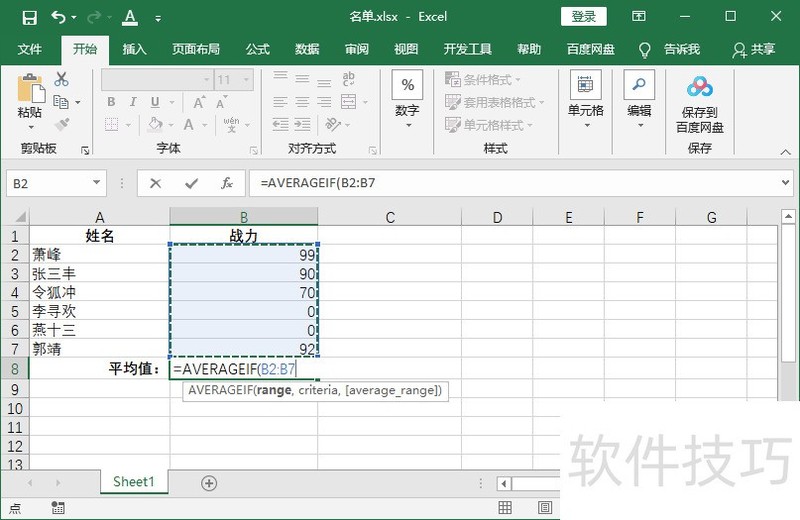The width and height of the screenshot is (800, 520).
Task: Click the insert function fx icon
Action: click(227, 183)
